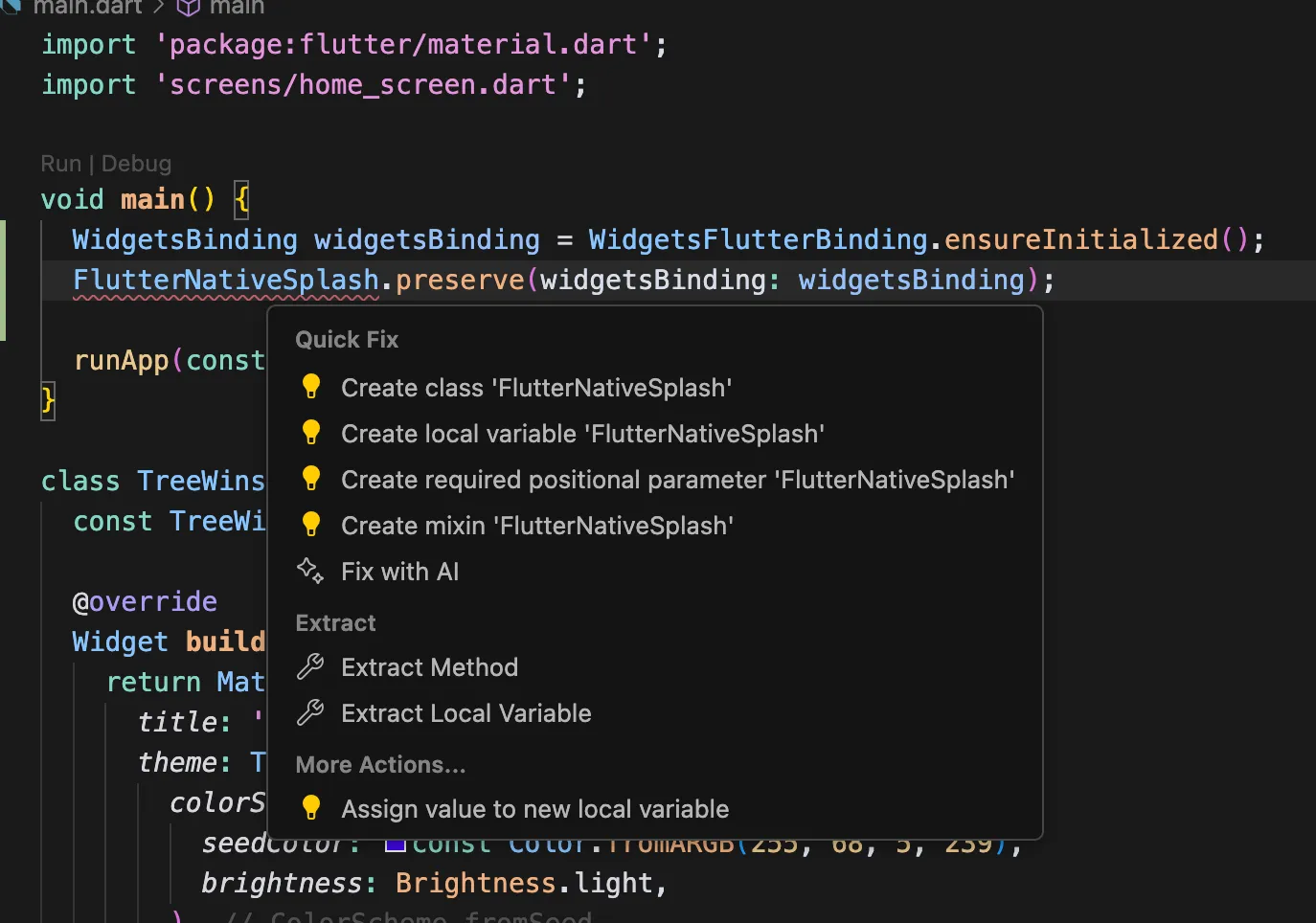Viewport: 1316px width, 923px height.
Task: Click sparkle icon next to Fix with AI
Action: tap(310, 571)
